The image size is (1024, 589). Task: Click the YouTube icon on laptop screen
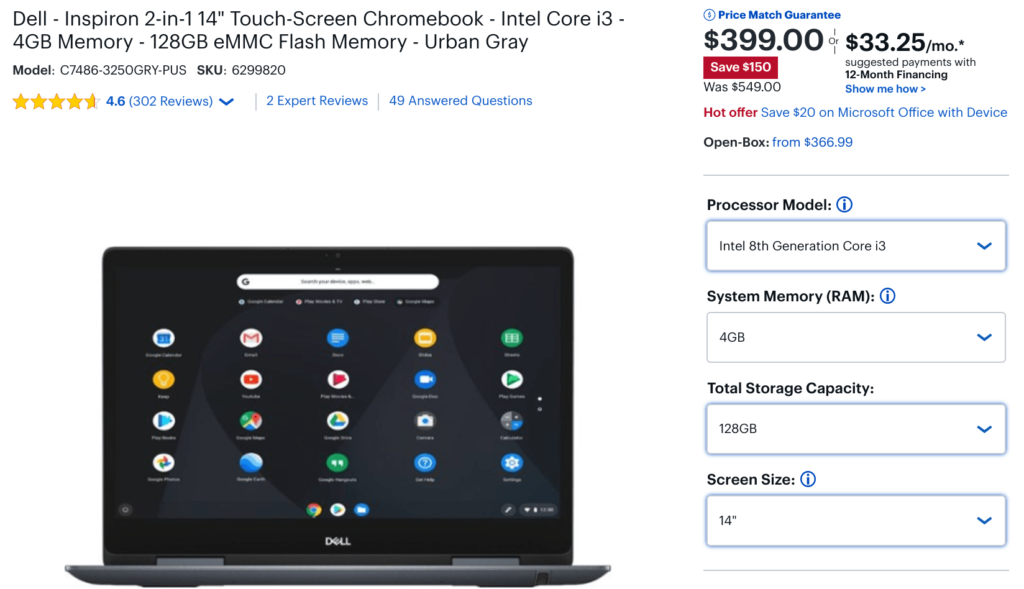click(x=251, y=379)
